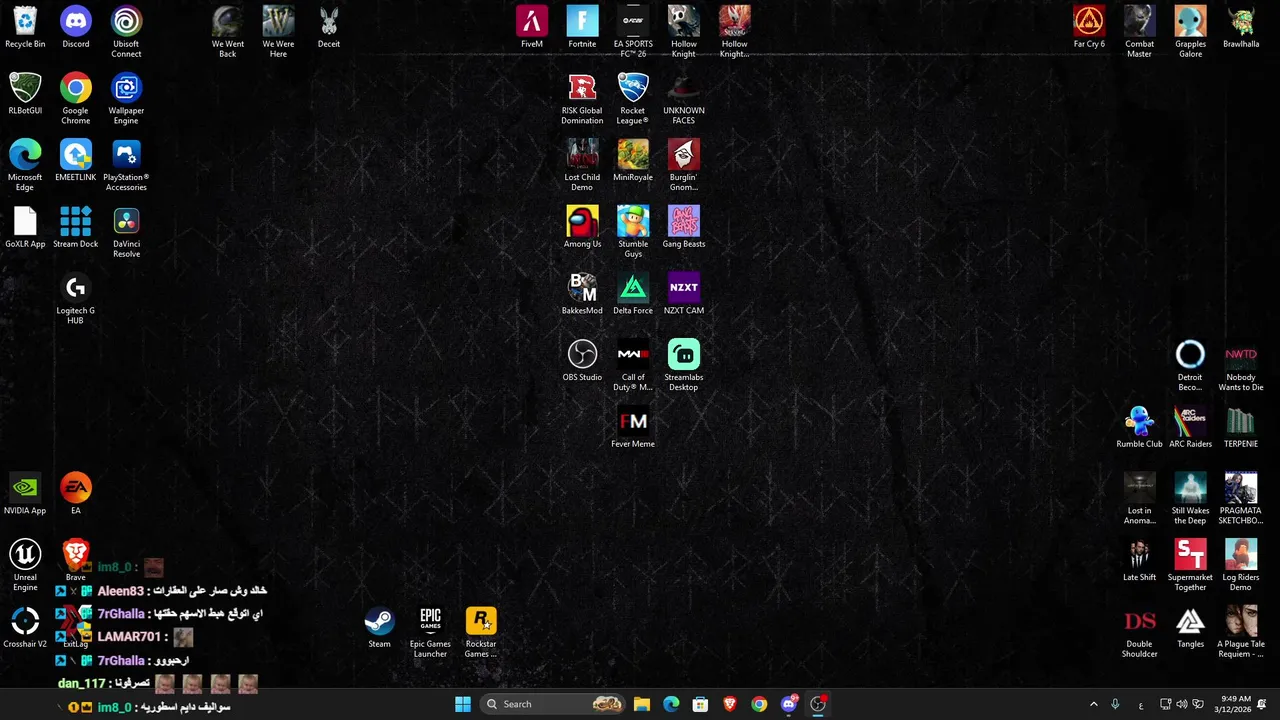Open File Explorer from the taskbar
1280x720 pixels.
pyautogui.click(x=642, y=704)
